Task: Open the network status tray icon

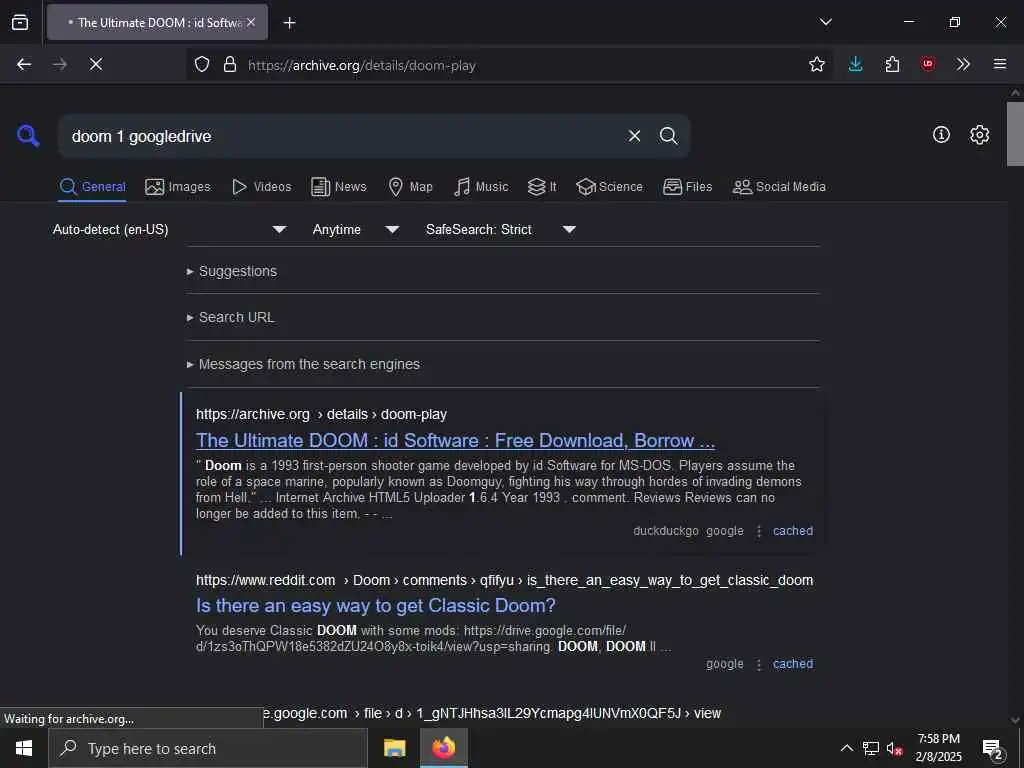Action: pos(871,748)
